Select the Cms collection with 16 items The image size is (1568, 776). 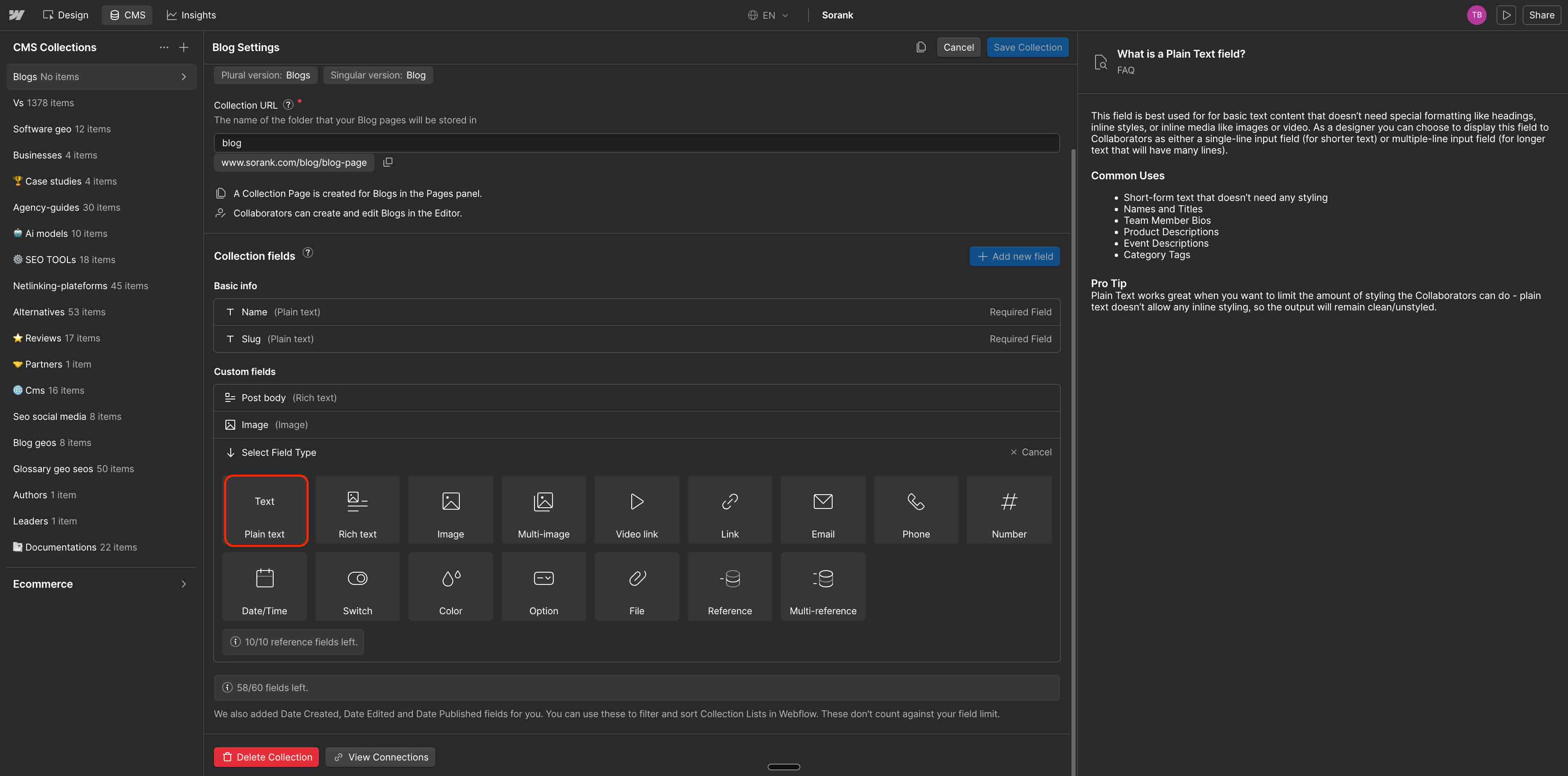[x=101, y=391]
